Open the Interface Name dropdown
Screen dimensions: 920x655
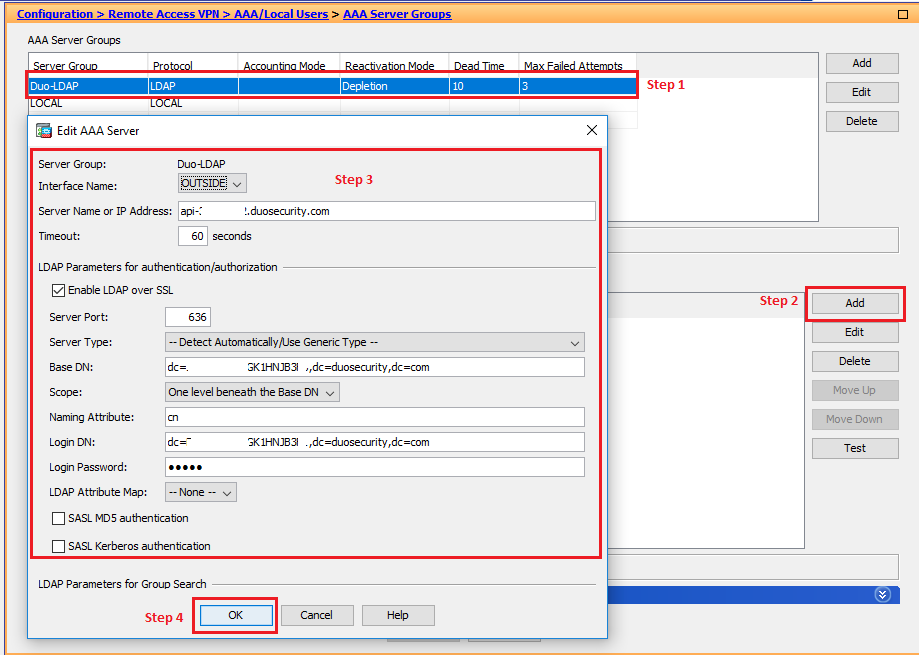tap(212, 184)
